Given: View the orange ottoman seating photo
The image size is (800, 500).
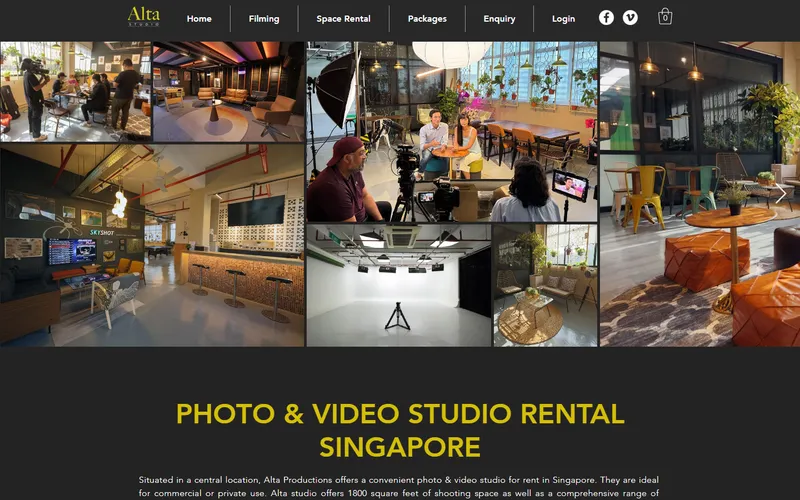Looking at the screenshot, I should 700,194.
